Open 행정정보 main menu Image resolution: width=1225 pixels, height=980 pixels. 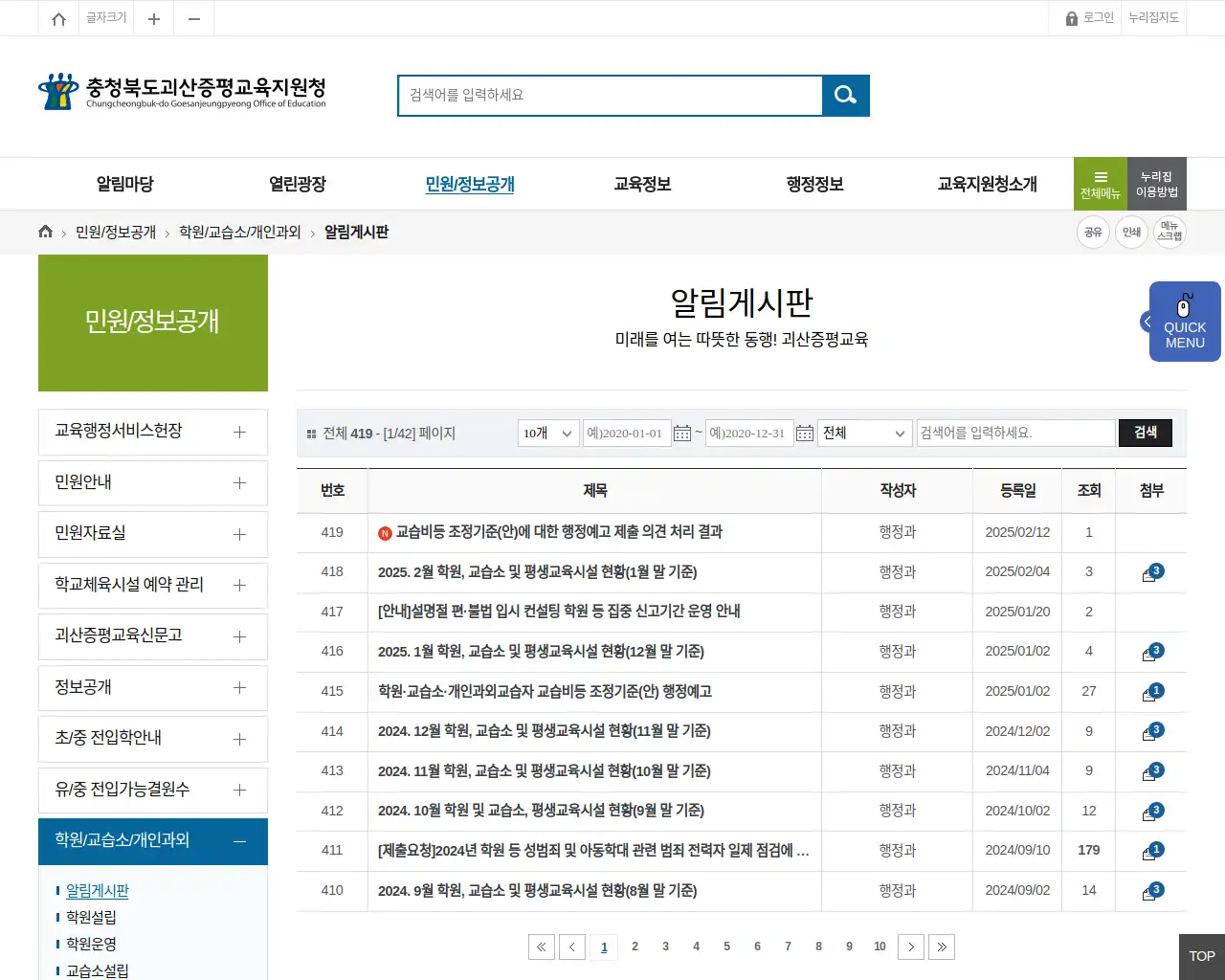(x=815, y=184)
